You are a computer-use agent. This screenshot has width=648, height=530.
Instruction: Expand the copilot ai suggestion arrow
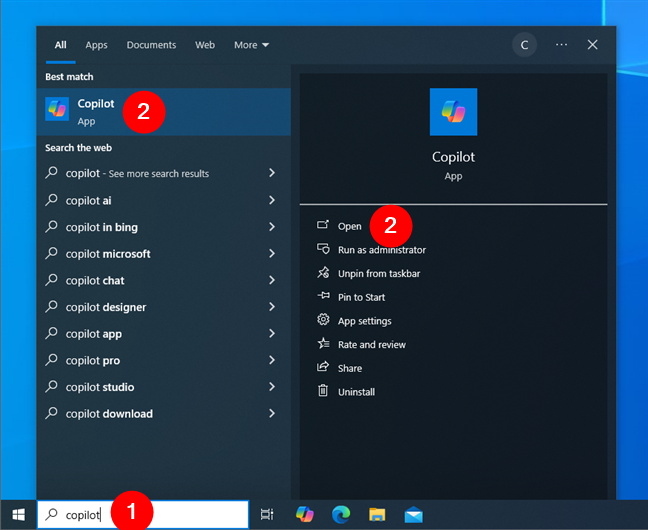[x=272, y=200]
